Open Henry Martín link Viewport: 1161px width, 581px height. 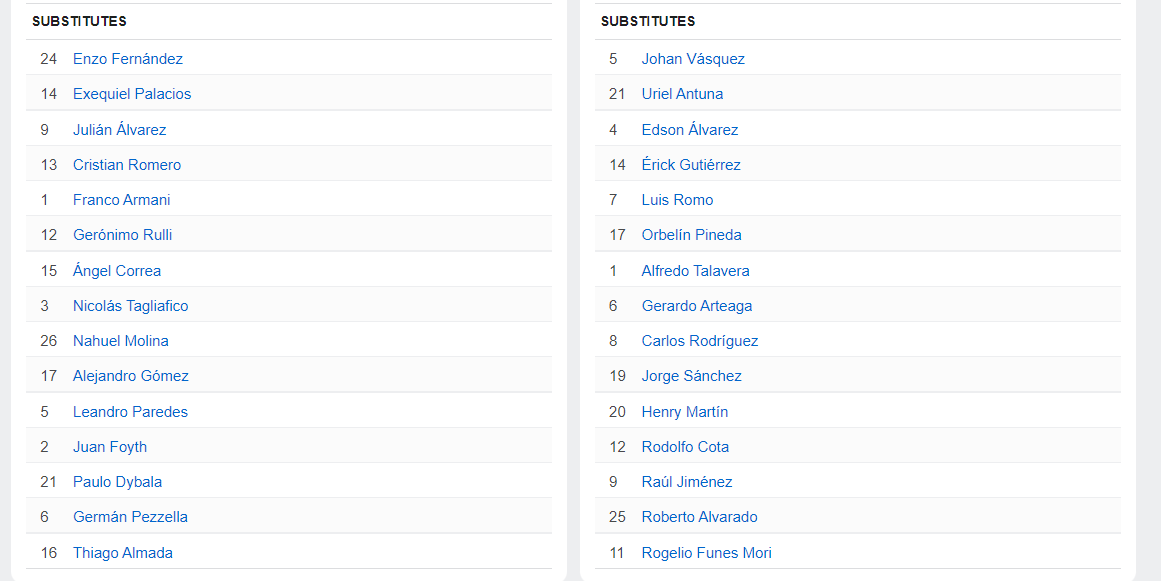tap(684, 412)
